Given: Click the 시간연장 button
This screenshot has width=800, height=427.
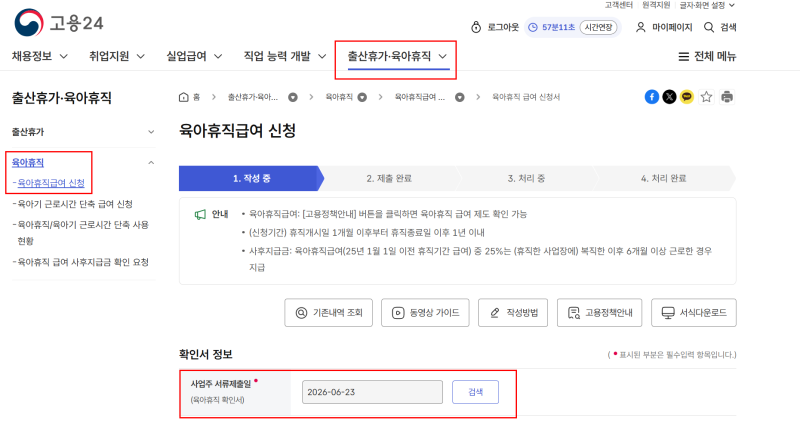Looking at the screenshot, I should 598,27.
